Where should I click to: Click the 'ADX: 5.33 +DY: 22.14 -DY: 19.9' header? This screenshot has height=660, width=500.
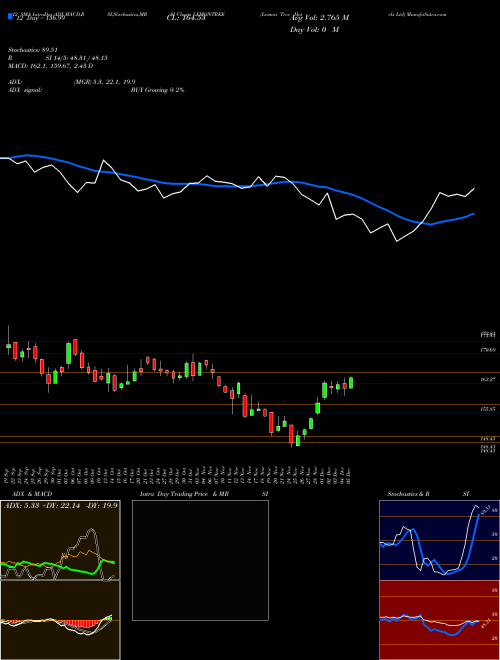61,505
